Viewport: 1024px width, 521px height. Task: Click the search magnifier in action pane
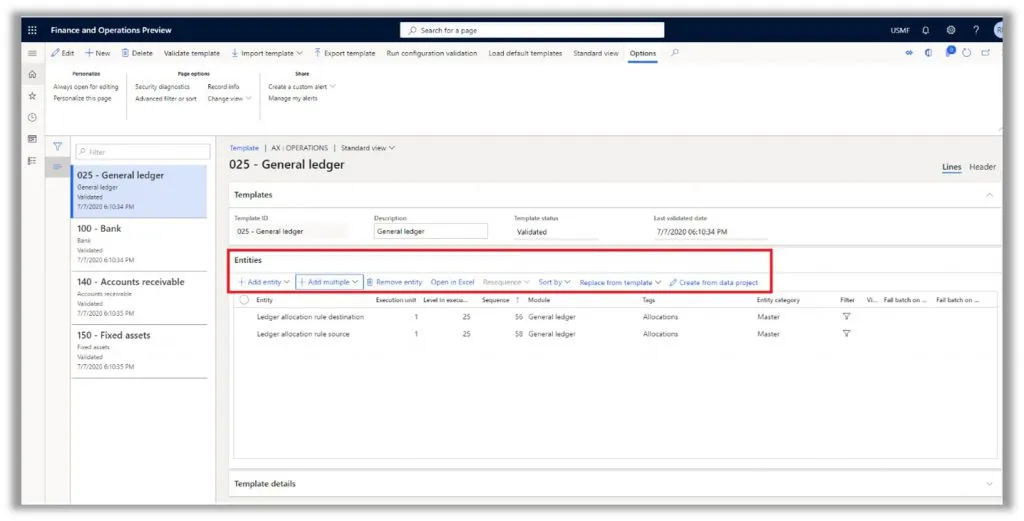[x=675, y=52]
